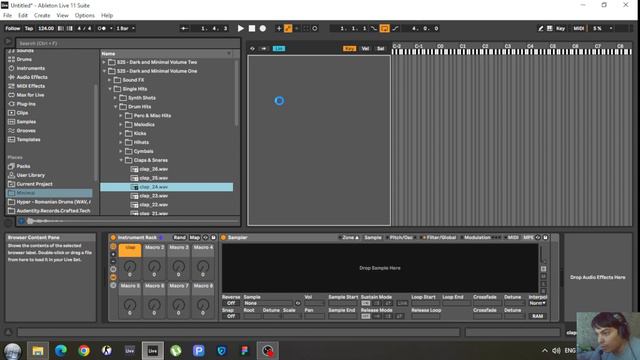Toggle the Instrument Rack device activator

pos(113,237)
